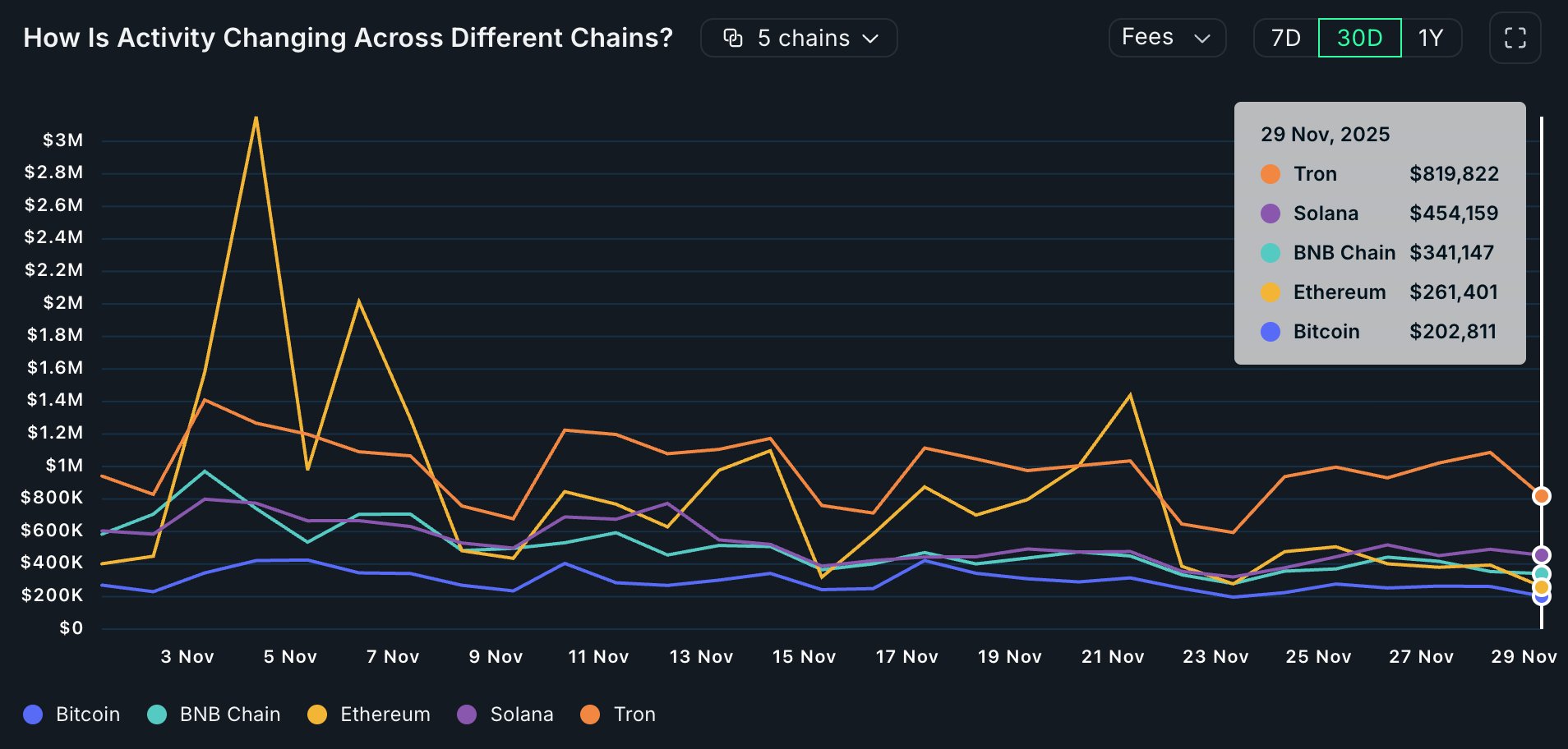Click the blue Bitcoin dot in tooltip
Viewport: 1568px width, 749px height.
click(x=1271, y=332)
